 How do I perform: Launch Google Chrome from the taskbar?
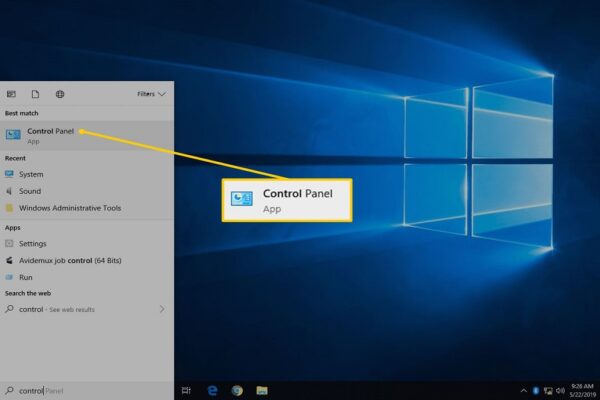[x=237, y=390]
